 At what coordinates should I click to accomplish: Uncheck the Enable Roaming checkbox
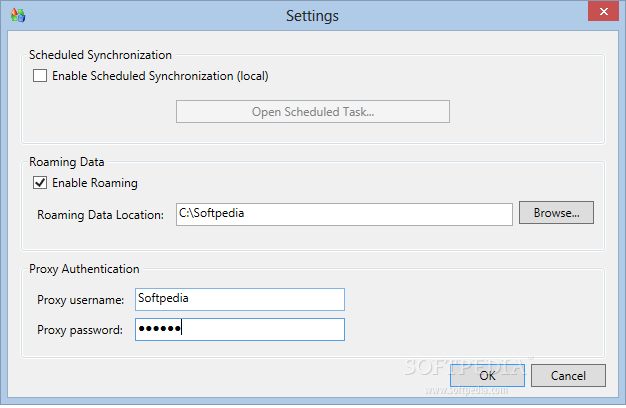[x=40, y=182]
